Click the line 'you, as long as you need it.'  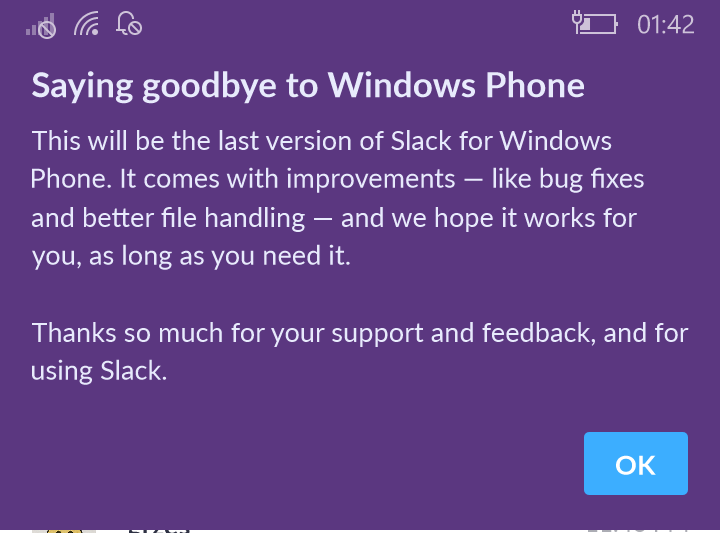191,255
